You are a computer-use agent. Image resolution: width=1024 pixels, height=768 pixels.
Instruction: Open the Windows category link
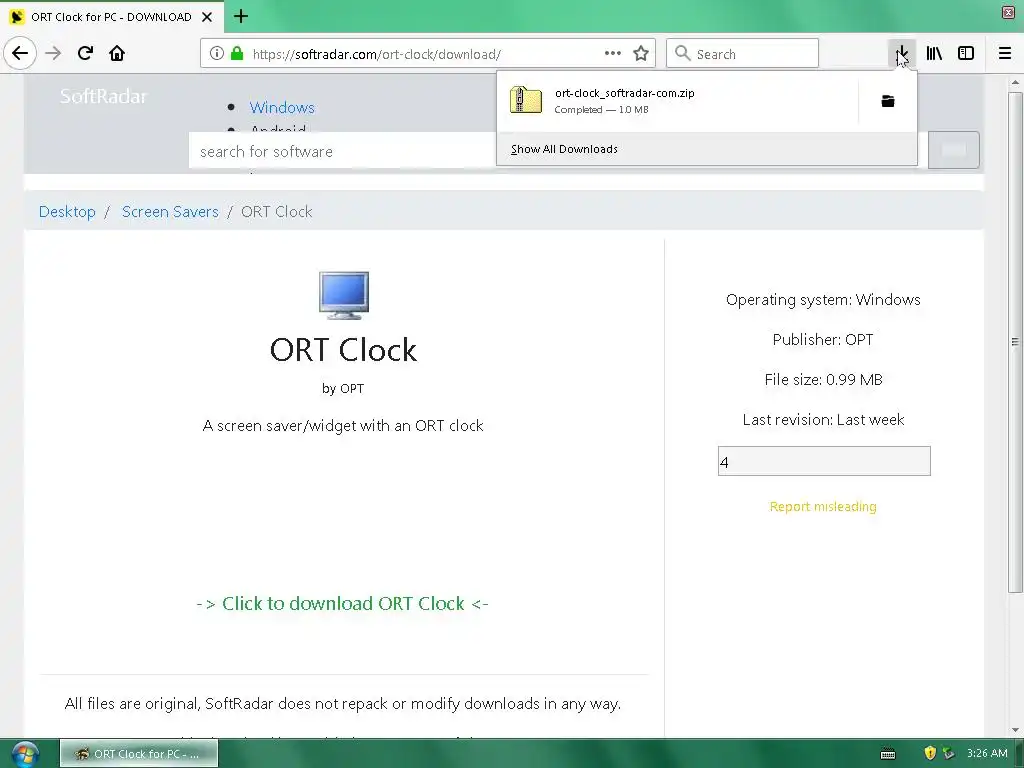pyautogui.click(x=282, y=107)
